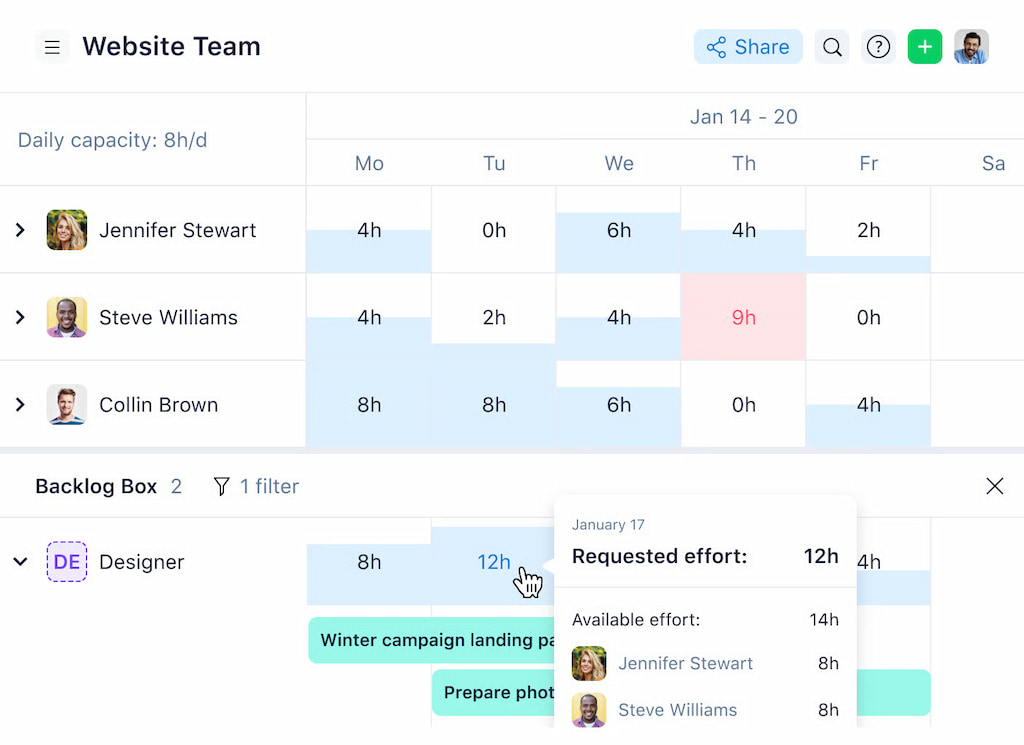Click the green plus button to create new item
The height and width of the screenshot is (745, 1024).
coord(925,46)
